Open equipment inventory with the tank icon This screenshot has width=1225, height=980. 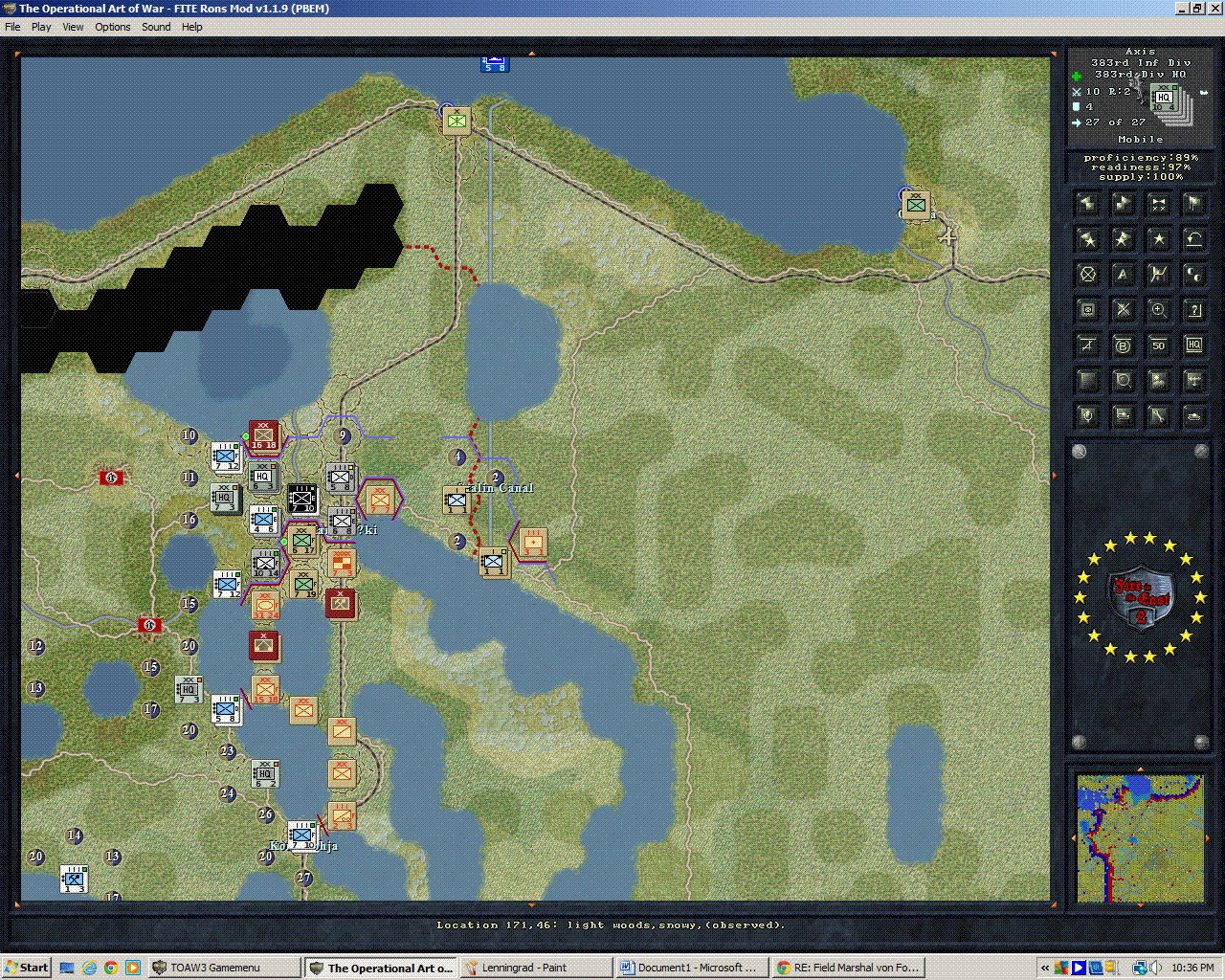[1193, 415]
